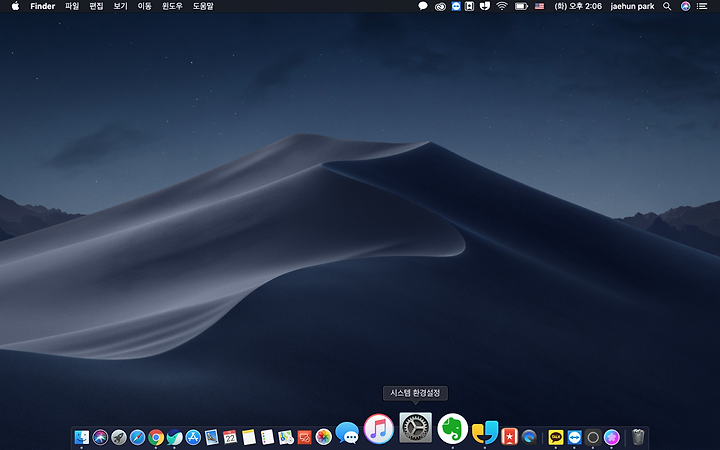Open the red star bookmark app
This screenshot has height=450, width=720.
click(x=509, y=436)
